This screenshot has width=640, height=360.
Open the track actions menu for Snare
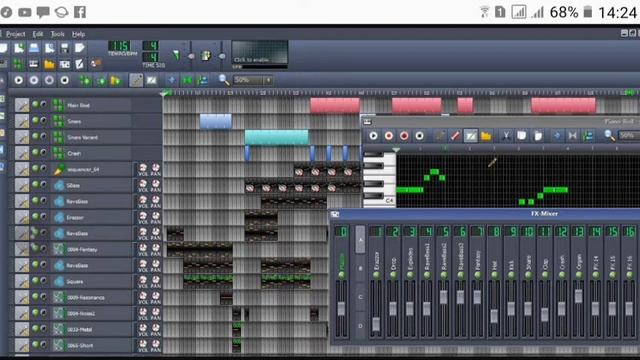(22, 121)
